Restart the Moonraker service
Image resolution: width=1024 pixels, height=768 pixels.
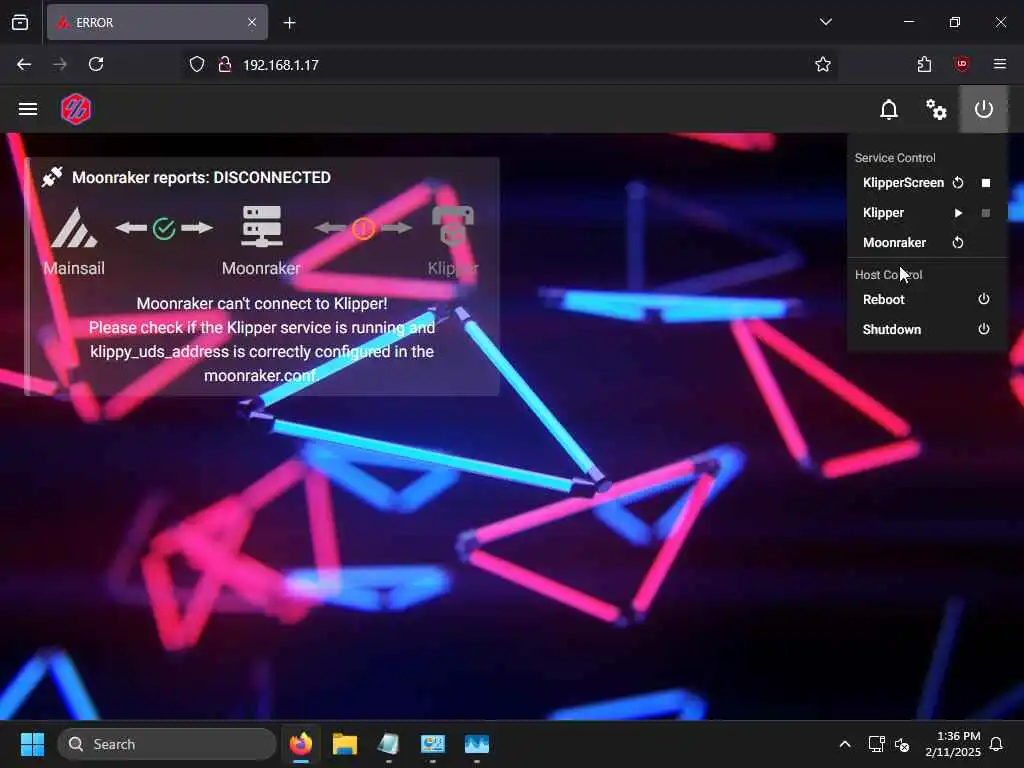click(957, 243)
